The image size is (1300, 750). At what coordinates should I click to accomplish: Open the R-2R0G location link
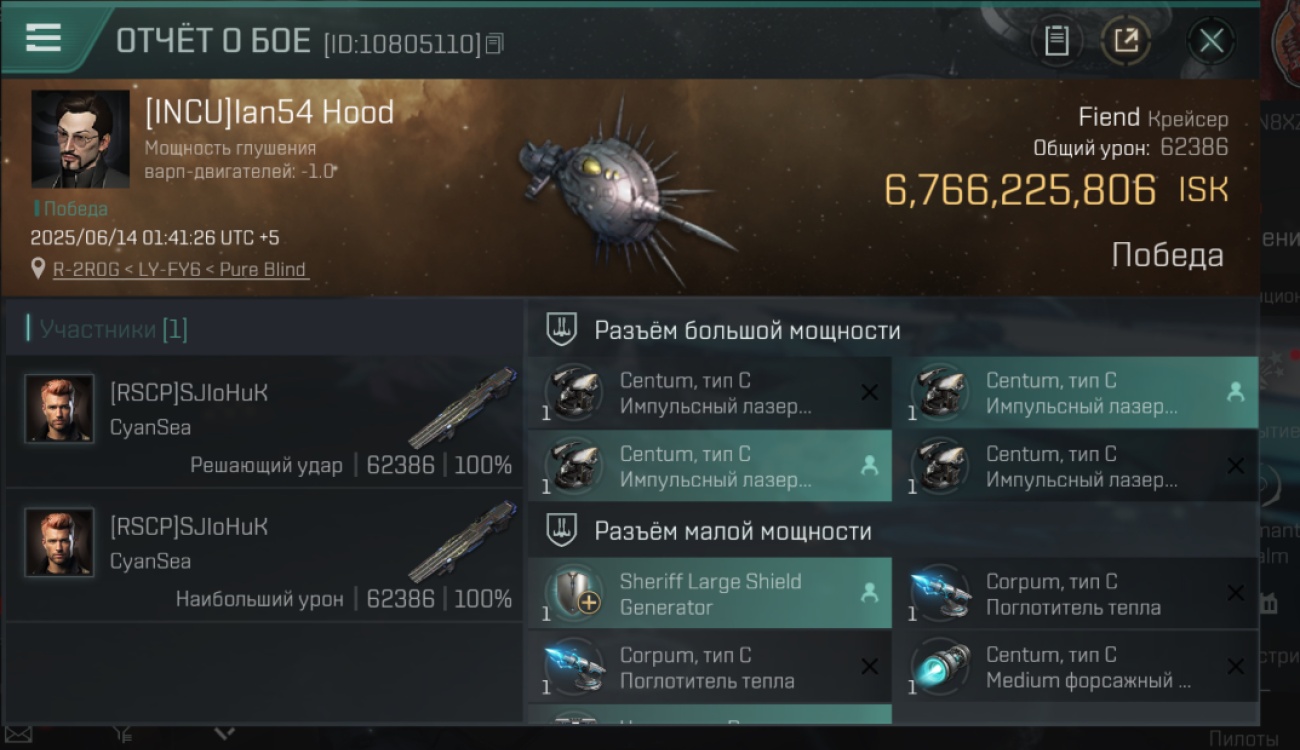point(180,269)
